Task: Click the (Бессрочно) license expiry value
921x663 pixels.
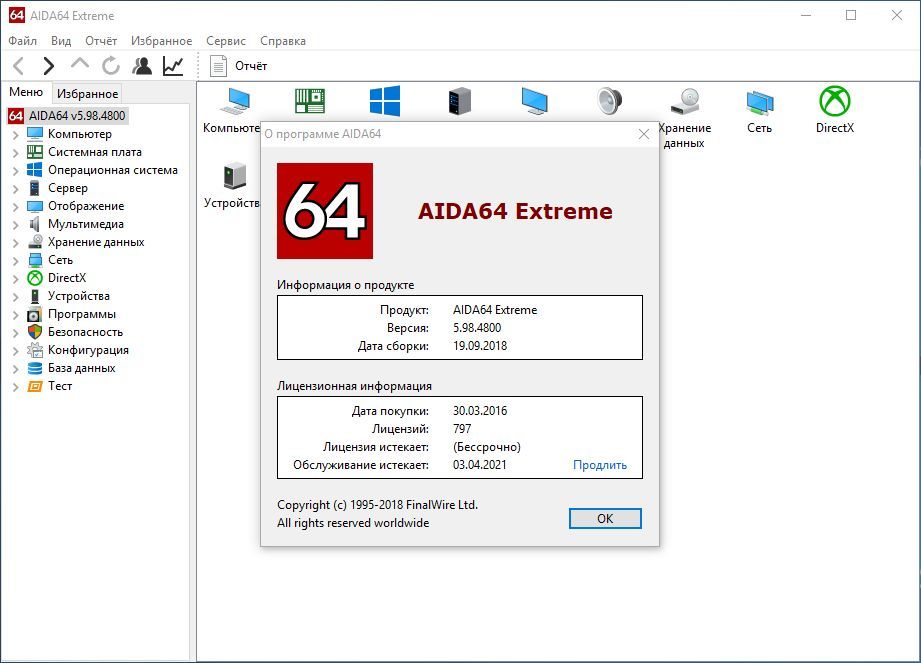Action: click(487, 447)
